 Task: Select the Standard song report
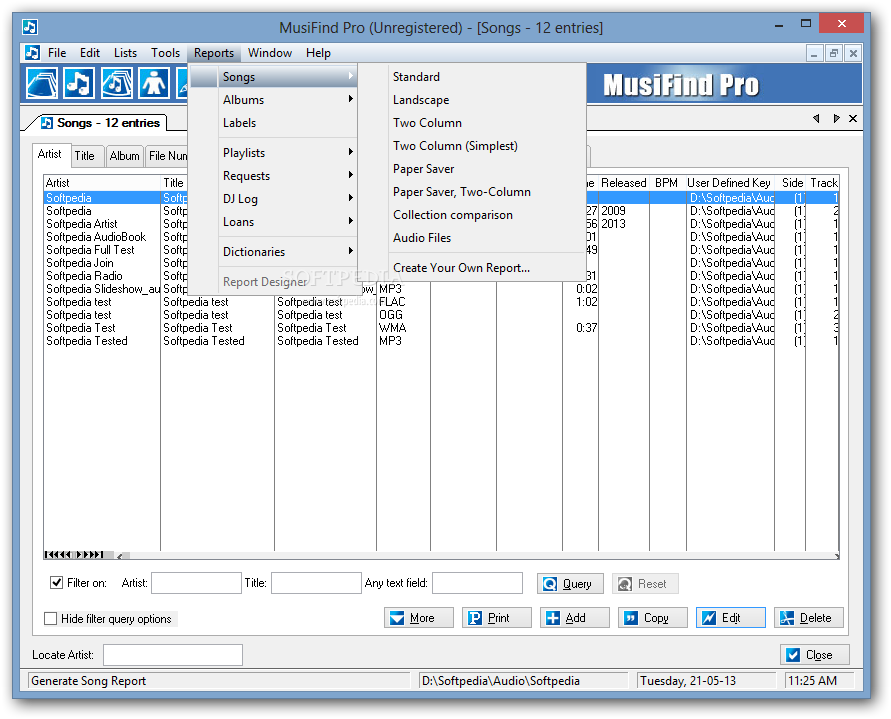click(416, 77)
